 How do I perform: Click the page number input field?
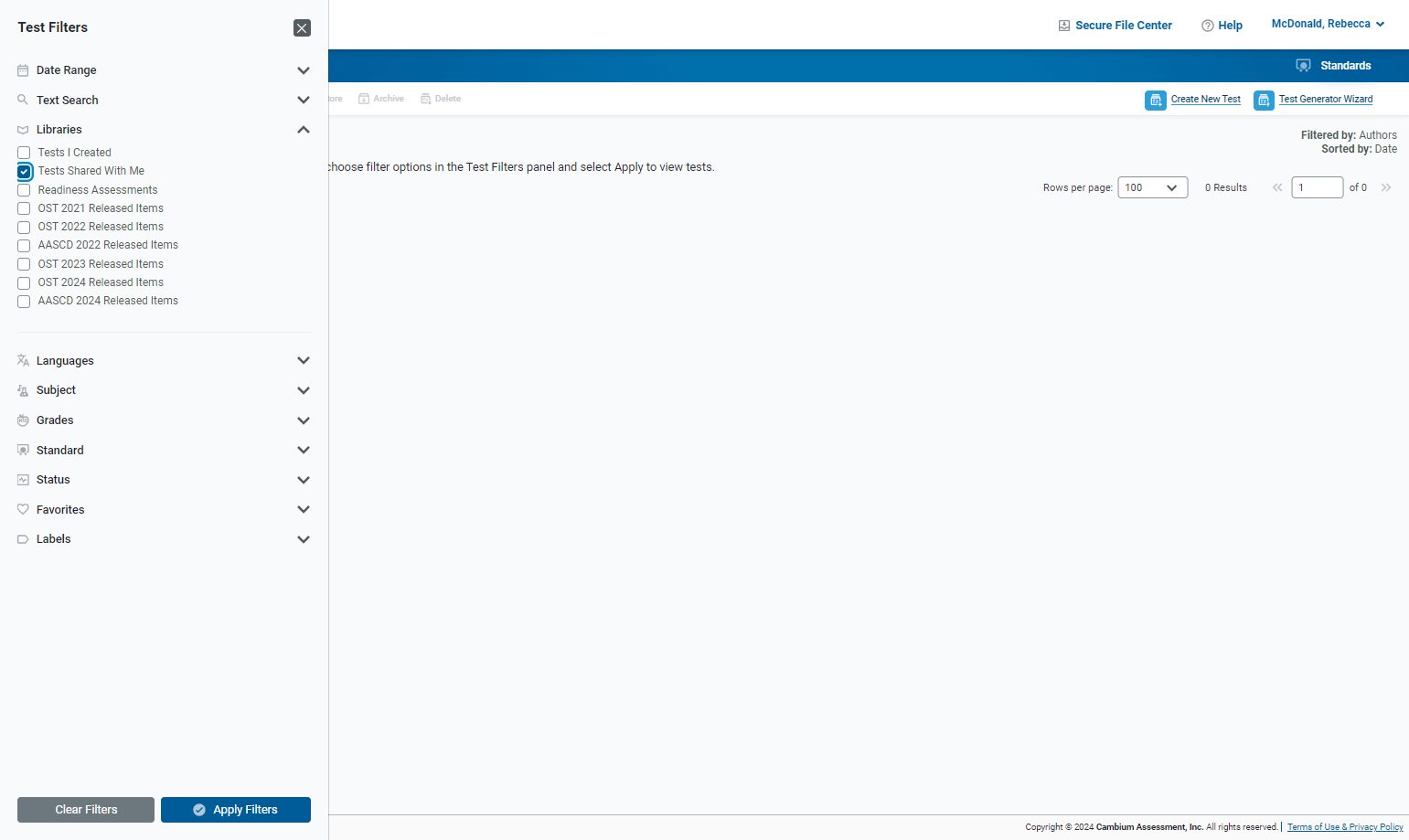1317,187
